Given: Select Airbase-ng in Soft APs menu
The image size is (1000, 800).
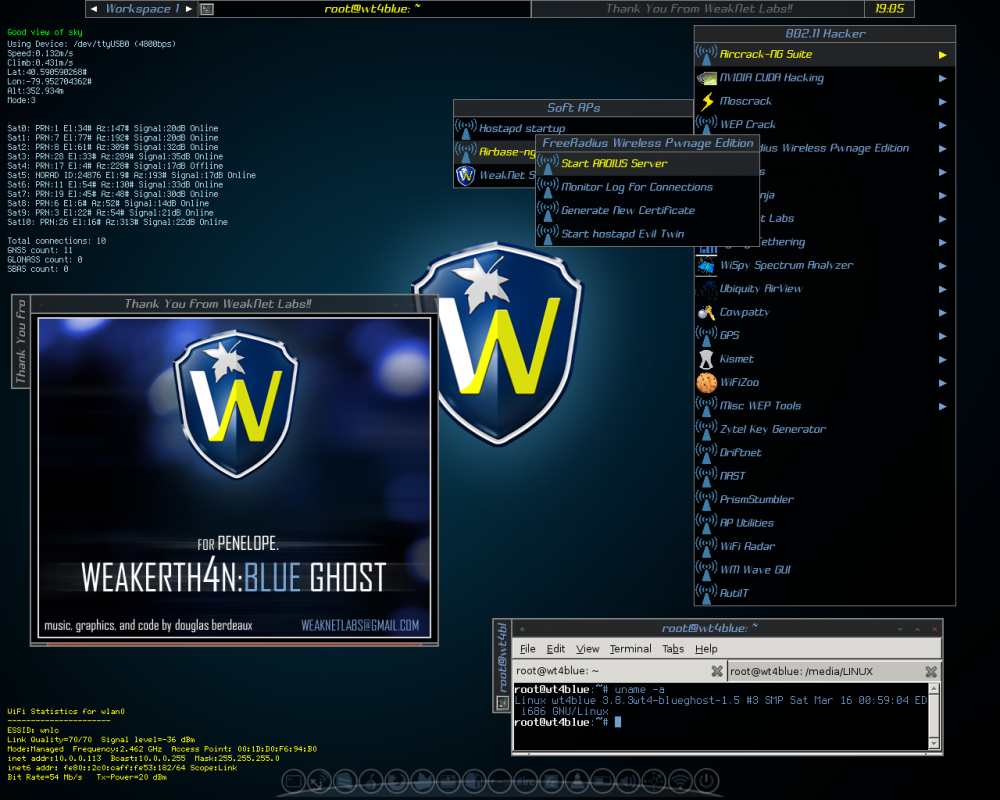Looking at the screenshot, I should click(496, 152).
